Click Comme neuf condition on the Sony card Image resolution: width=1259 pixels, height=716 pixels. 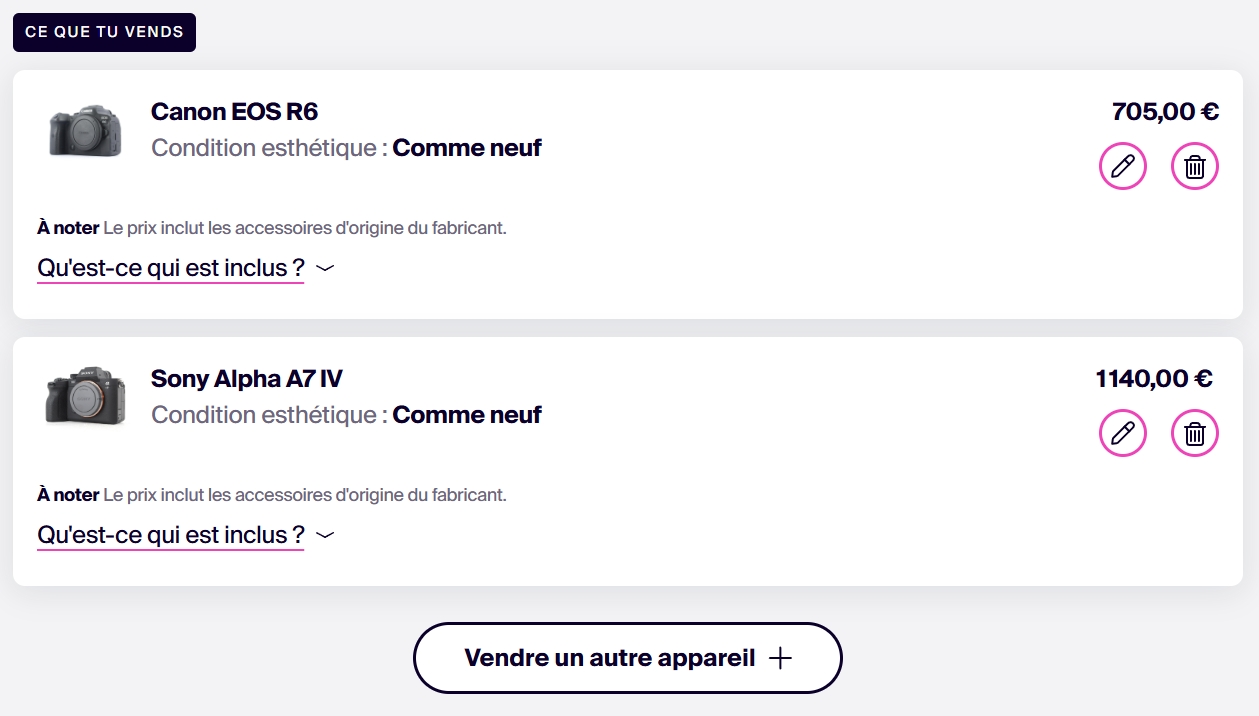pyautogui.click(x=467, y=415)
